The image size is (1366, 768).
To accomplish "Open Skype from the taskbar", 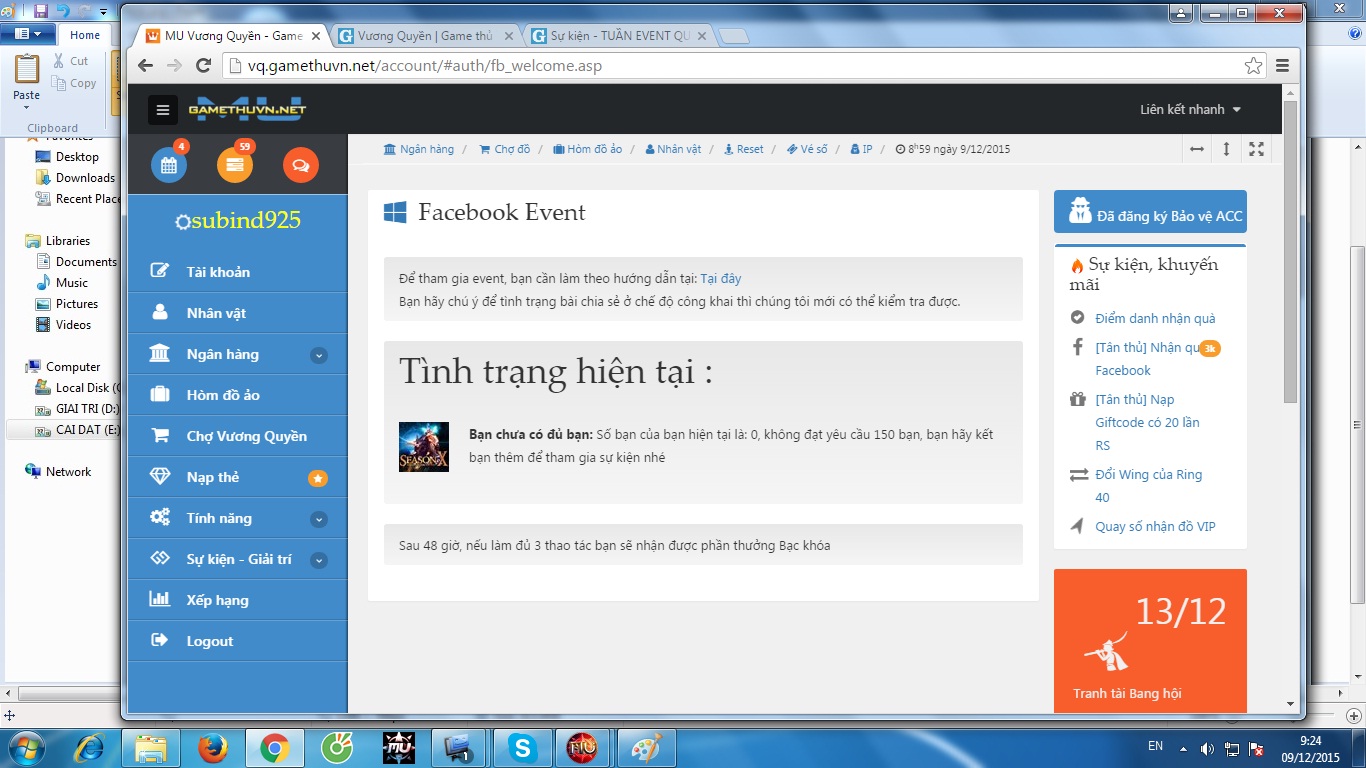I will tap(521, 747).
